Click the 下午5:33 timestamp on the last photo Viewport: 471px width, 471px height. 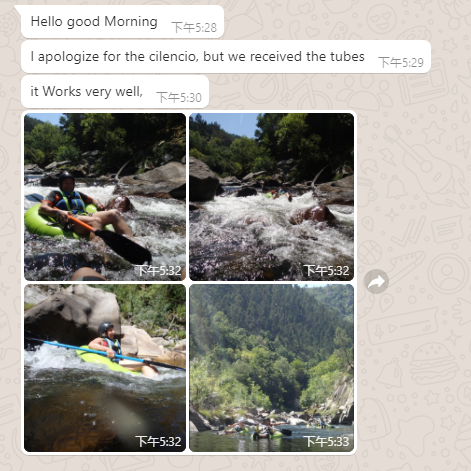[327, 441]
